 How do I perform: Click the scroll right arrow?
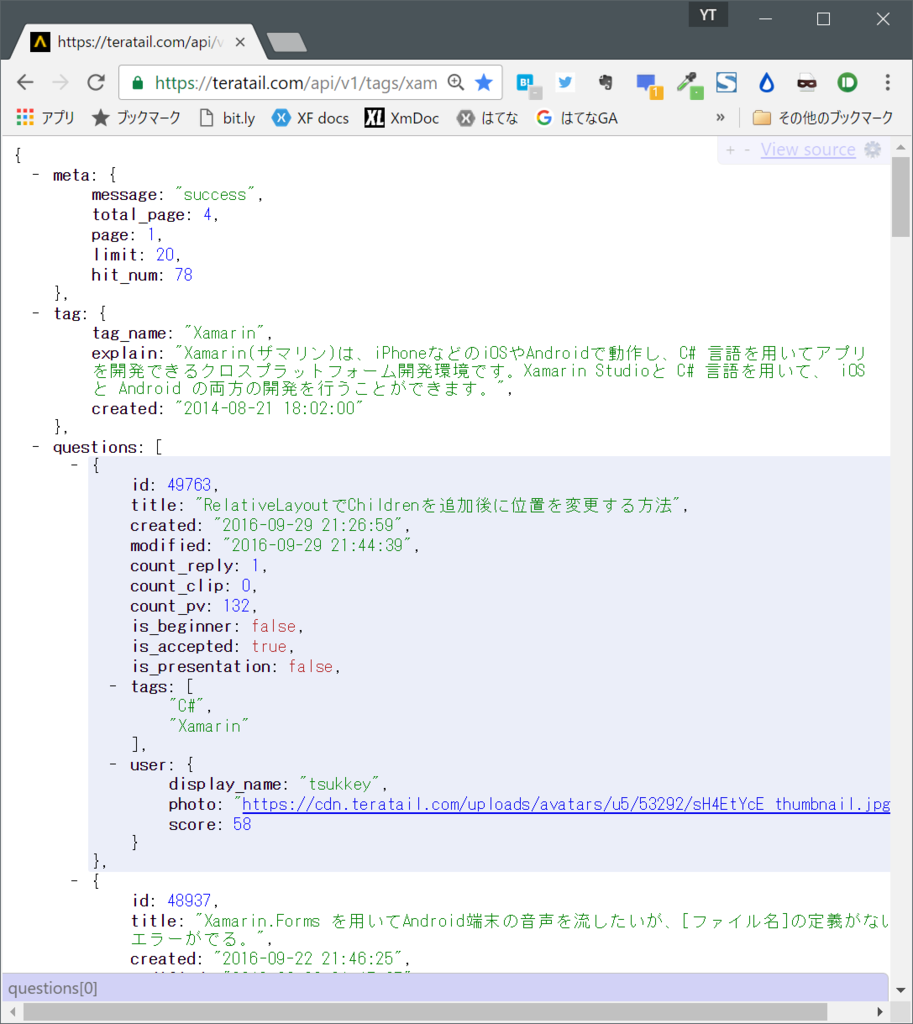880,1012
